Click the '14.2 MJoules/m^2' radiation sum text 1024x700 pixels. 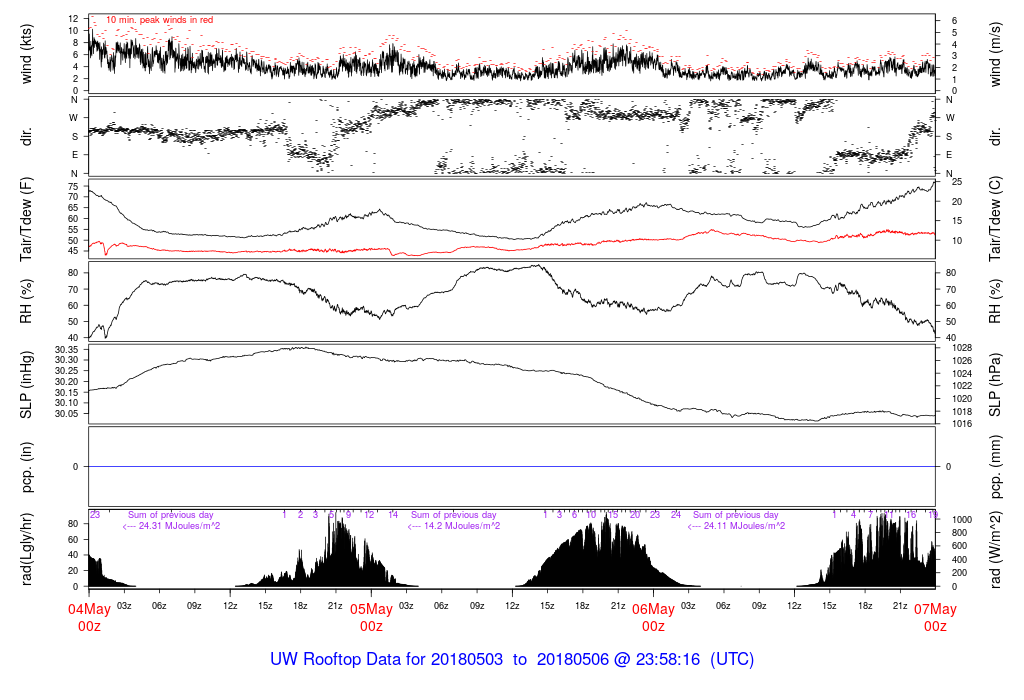[462, 526]
